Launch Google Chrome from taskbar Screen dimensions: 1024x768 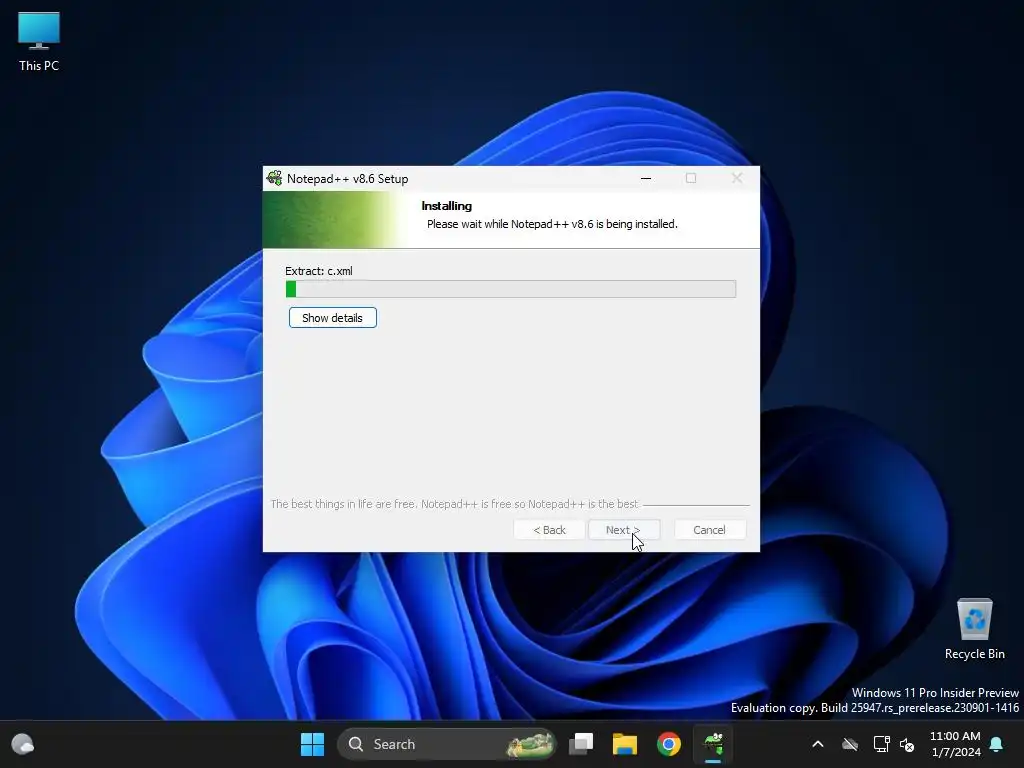coord(669,744)
